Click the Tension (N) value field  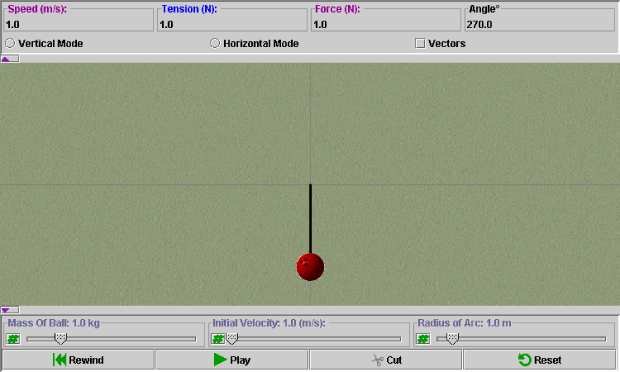coord(232,25)
